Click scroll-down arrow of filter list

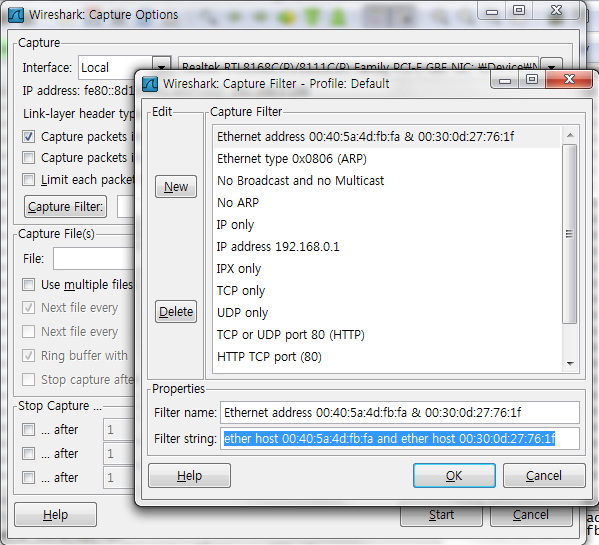[x=570, y=364]
